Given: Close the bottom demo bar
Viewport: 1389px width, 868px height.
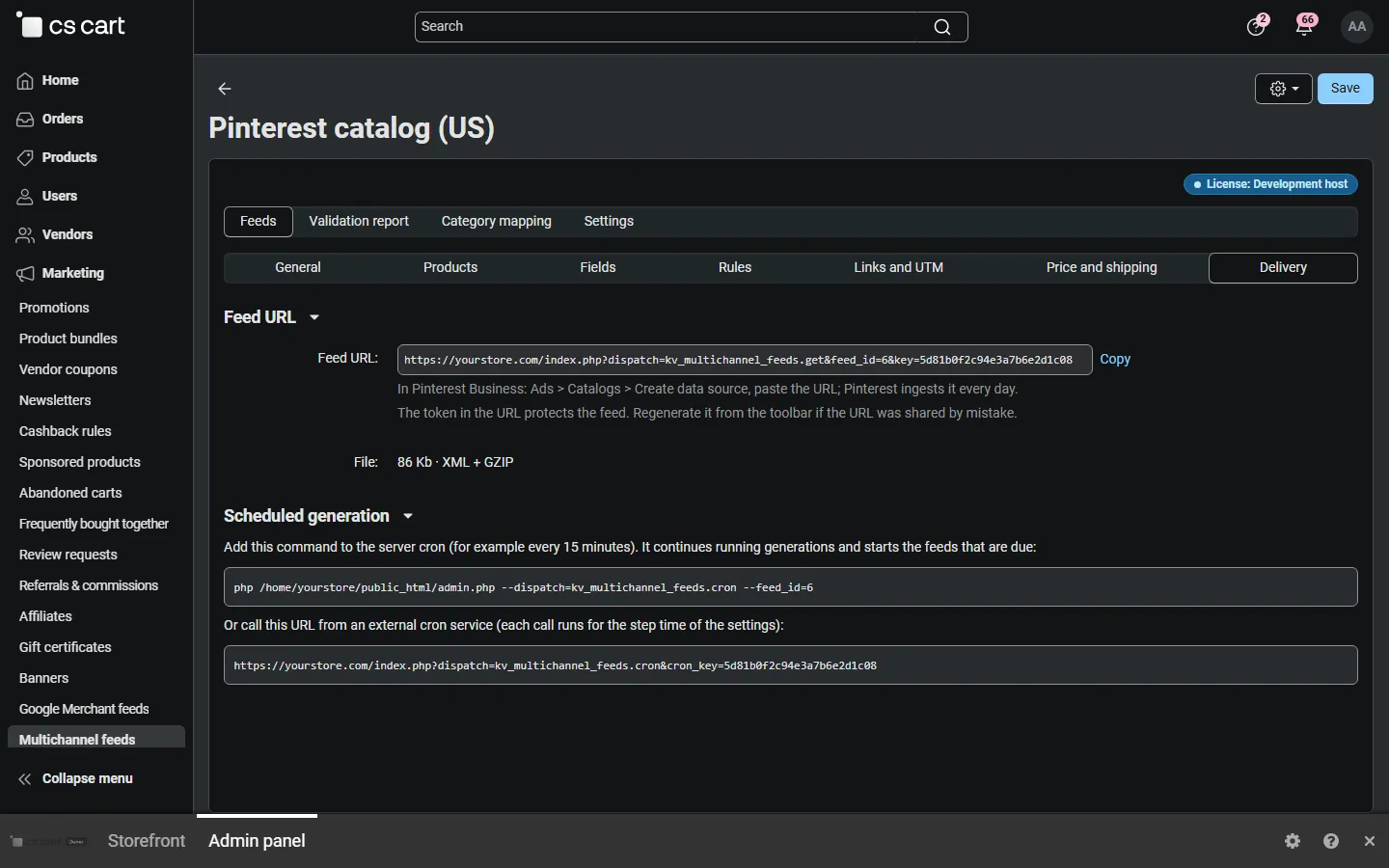Looking at the screenshot, I should 1370,841.
